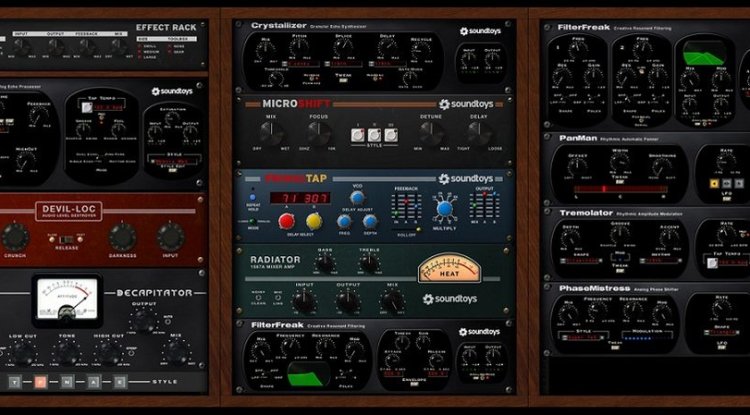Click the PrimalTap Freq knob
The image size is (750, 415).
pos(344,221)
